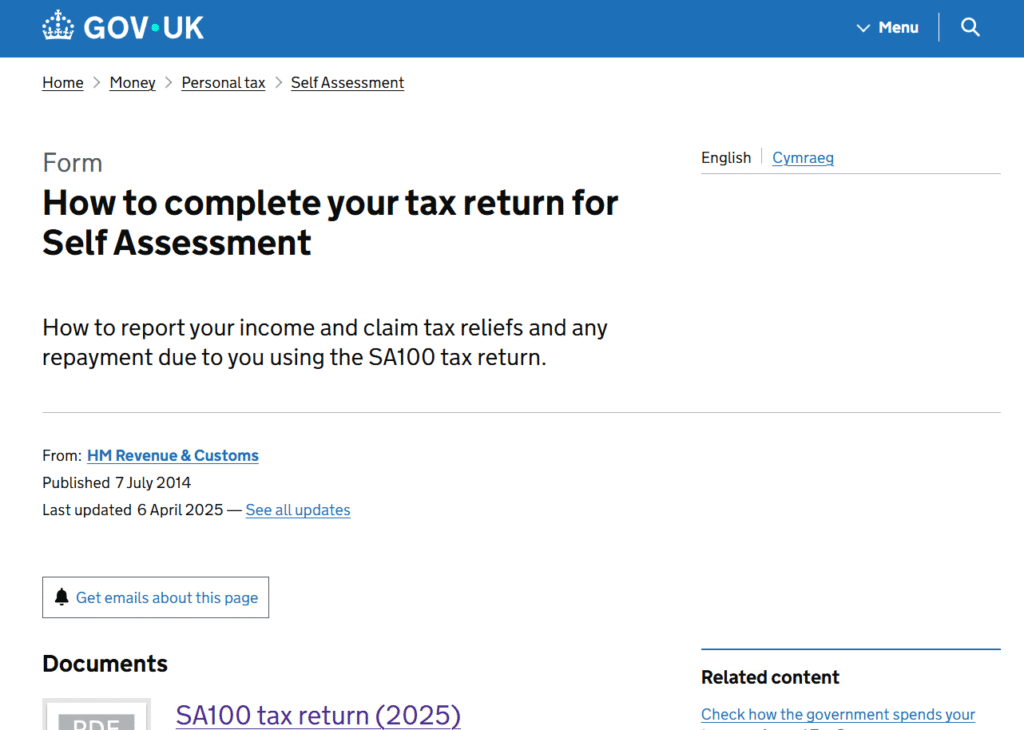Go to Home breadcrumb
This screenshot has width=1024, height=730.
pos(63,83)
